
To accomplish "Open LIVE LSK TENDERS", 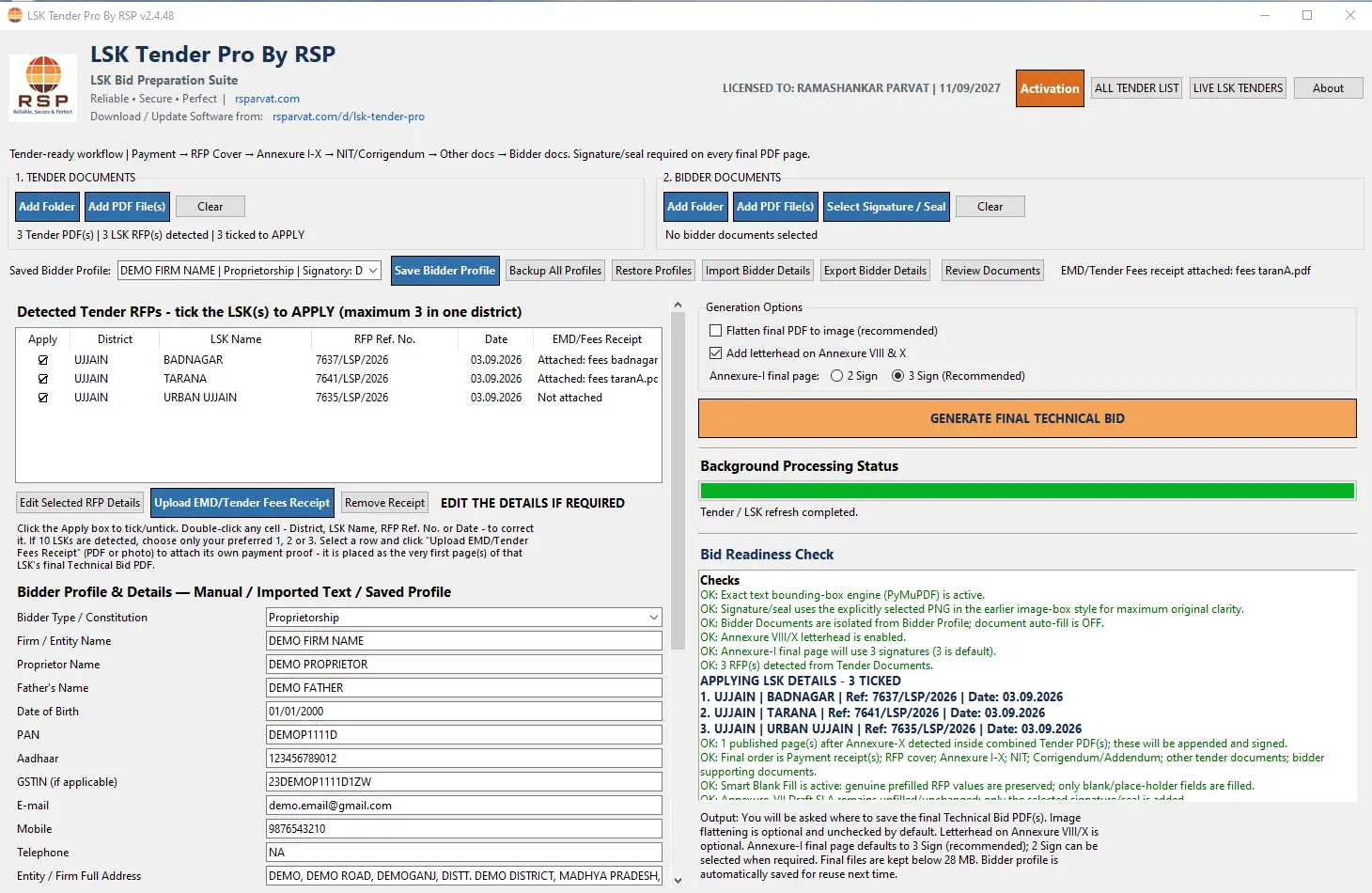I will 1238,88.
